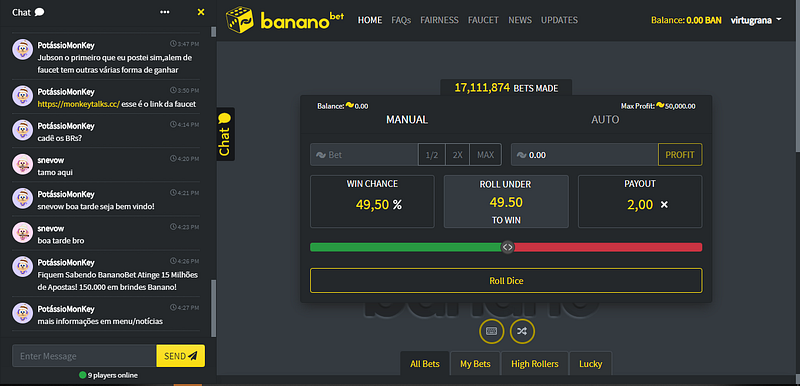Click the Balance 0.00 label in the bet panel
800x386 pixels.
[343, 106]
